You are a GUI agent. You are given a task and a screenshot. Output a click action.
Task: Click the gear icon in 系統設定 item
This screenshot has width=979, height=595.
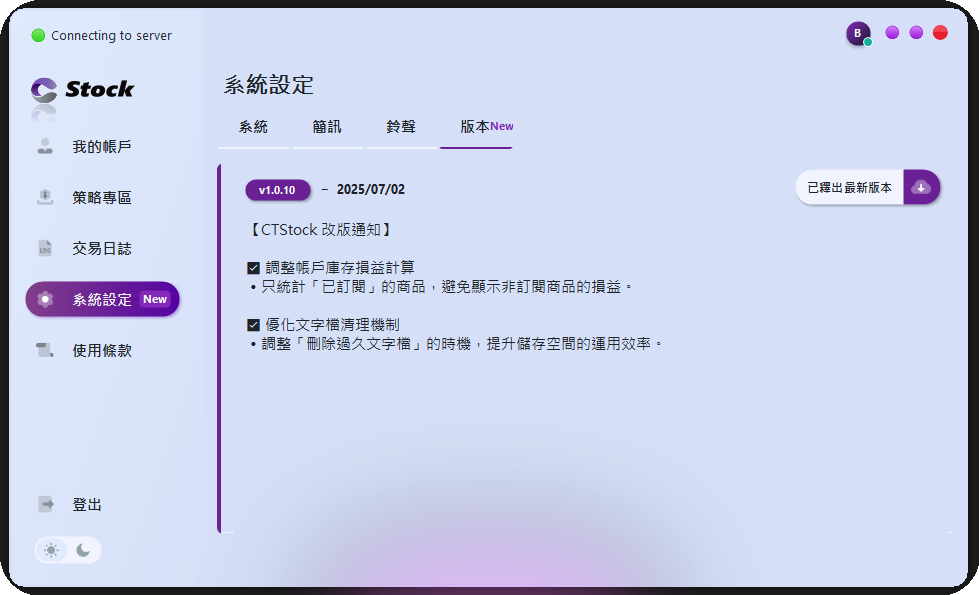point(45,299)
